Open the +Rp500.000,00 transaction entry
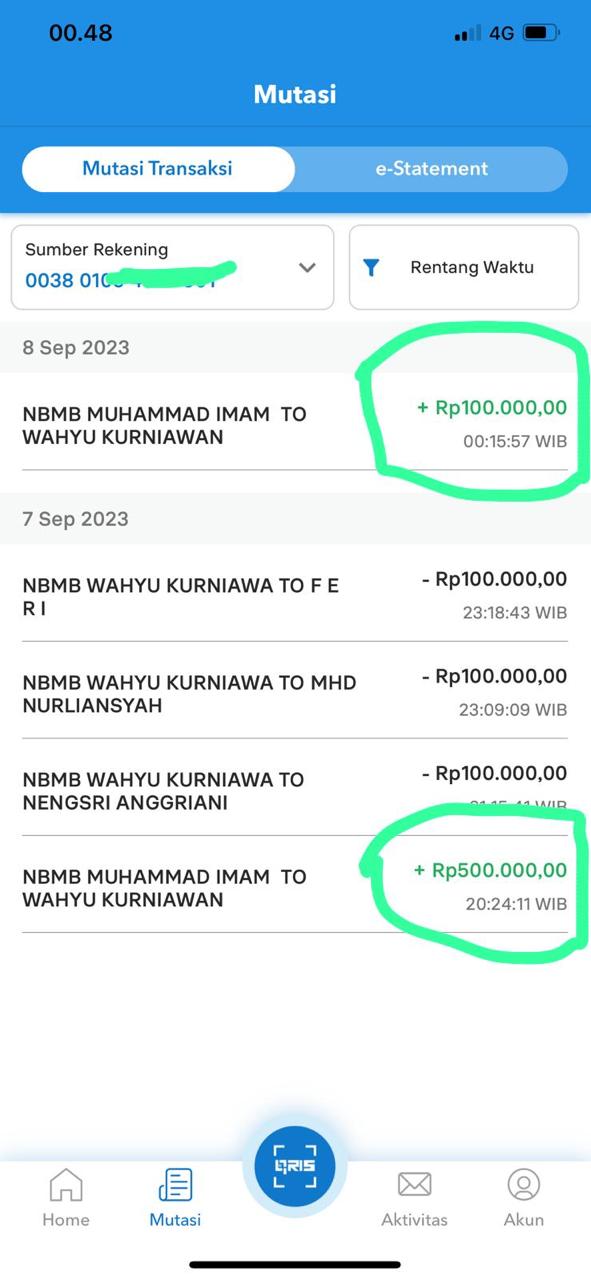Image resolution: width=591 pixels, height=1280 pixels. 295,886
